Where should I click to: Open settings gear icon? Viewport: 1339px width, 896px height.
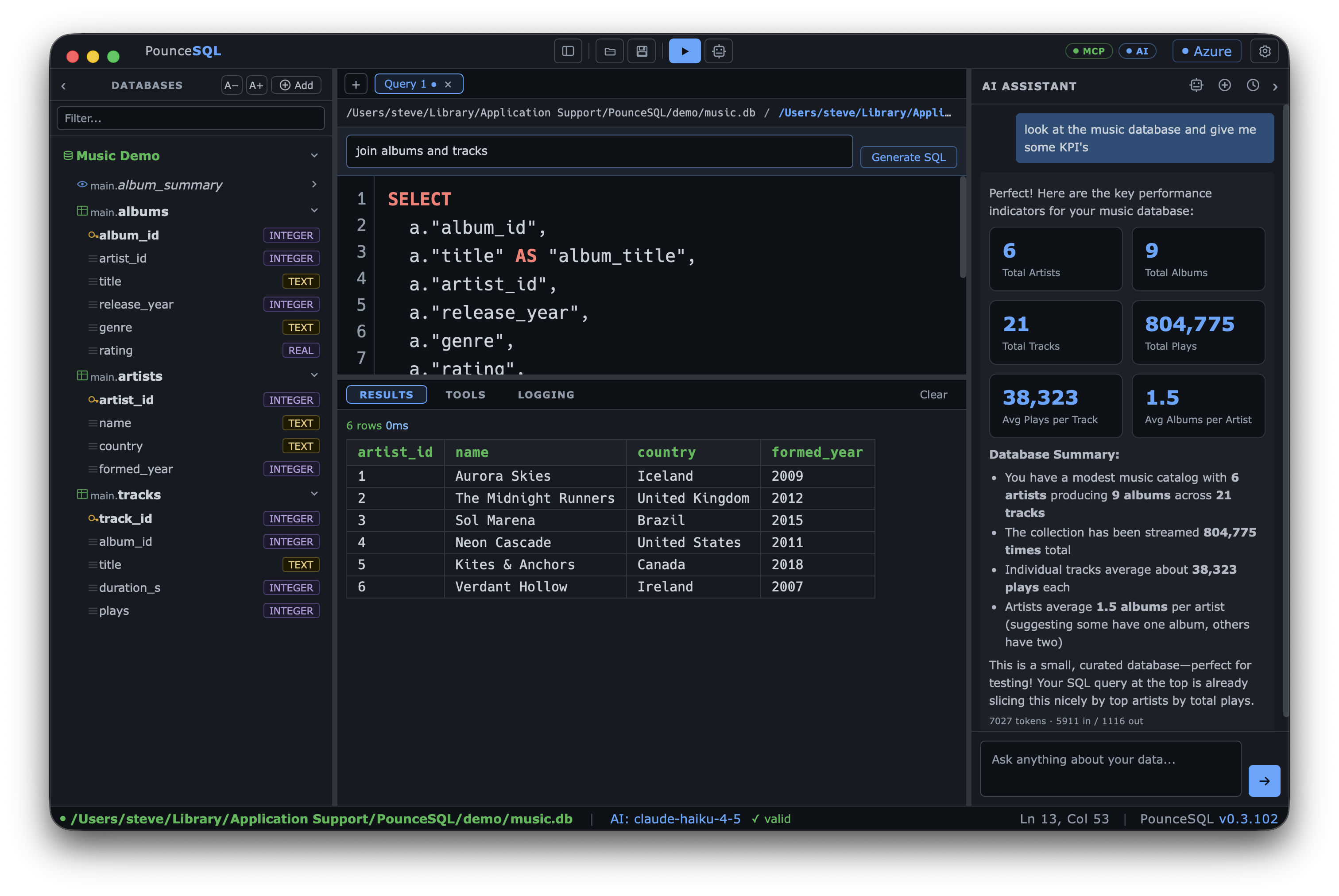(1265, 51)
